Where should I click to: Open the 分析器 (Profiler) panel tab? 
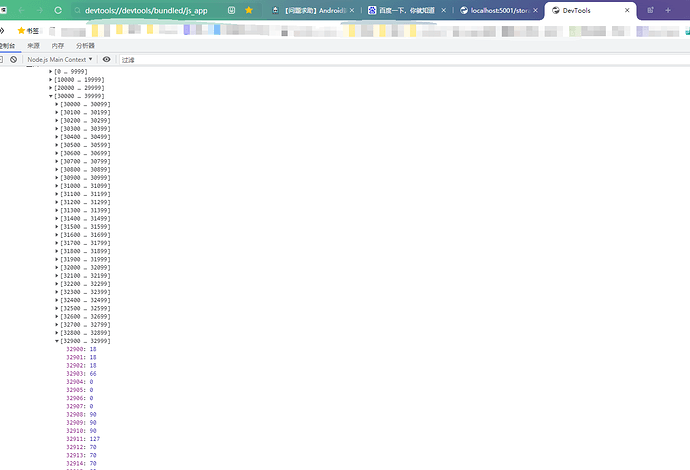[x=85, y=45]
